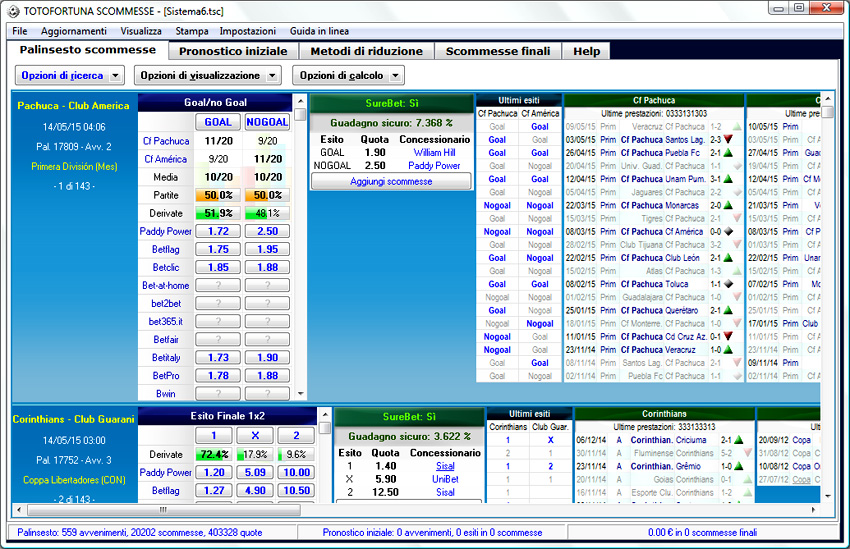
Task: Click the scroll-up arrow in Goal/no Goal odds panel
Action: (x=300, y=115)
